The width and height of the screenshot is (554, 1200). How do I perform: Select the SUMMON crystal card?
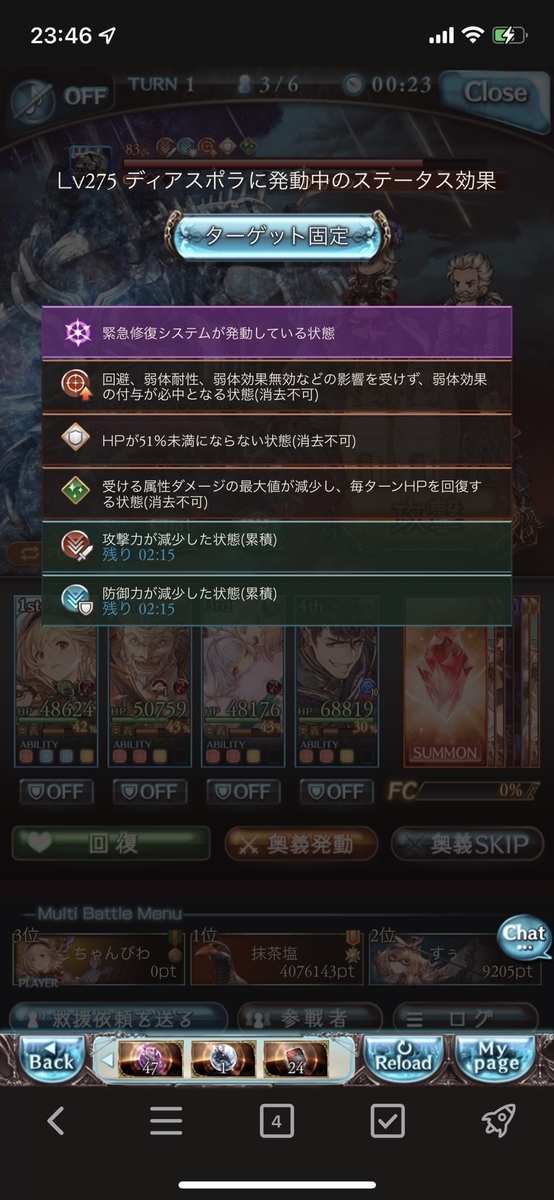click(x=444, y=680)
